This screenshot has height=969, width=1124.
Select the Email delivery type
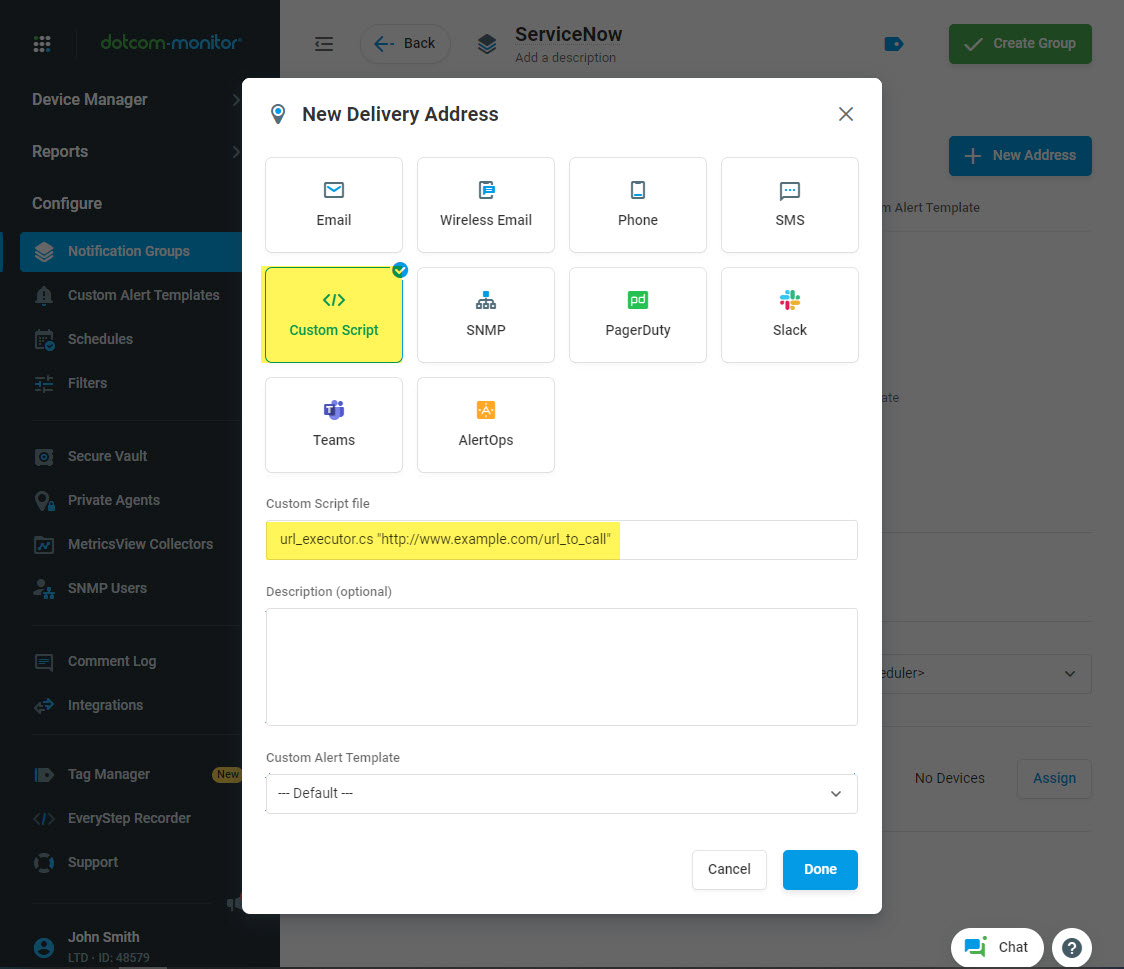[x=334, y=205]
